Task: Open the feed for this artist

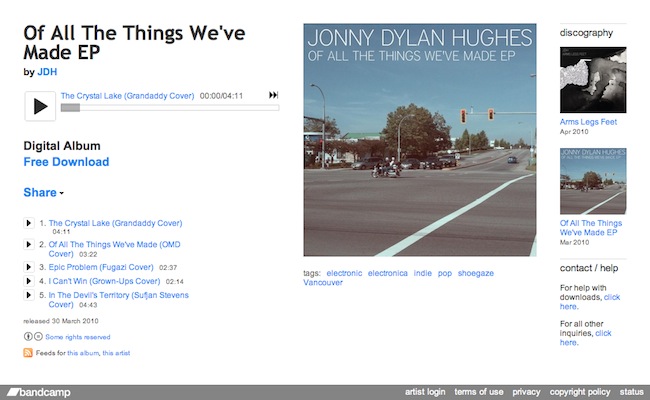Action: [x=116, y=353]
